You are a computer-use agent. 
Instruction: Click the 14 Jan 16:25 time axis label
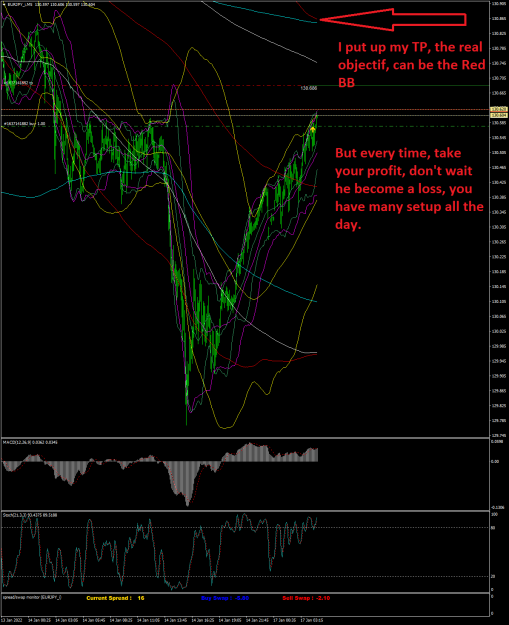click(201, 620)
